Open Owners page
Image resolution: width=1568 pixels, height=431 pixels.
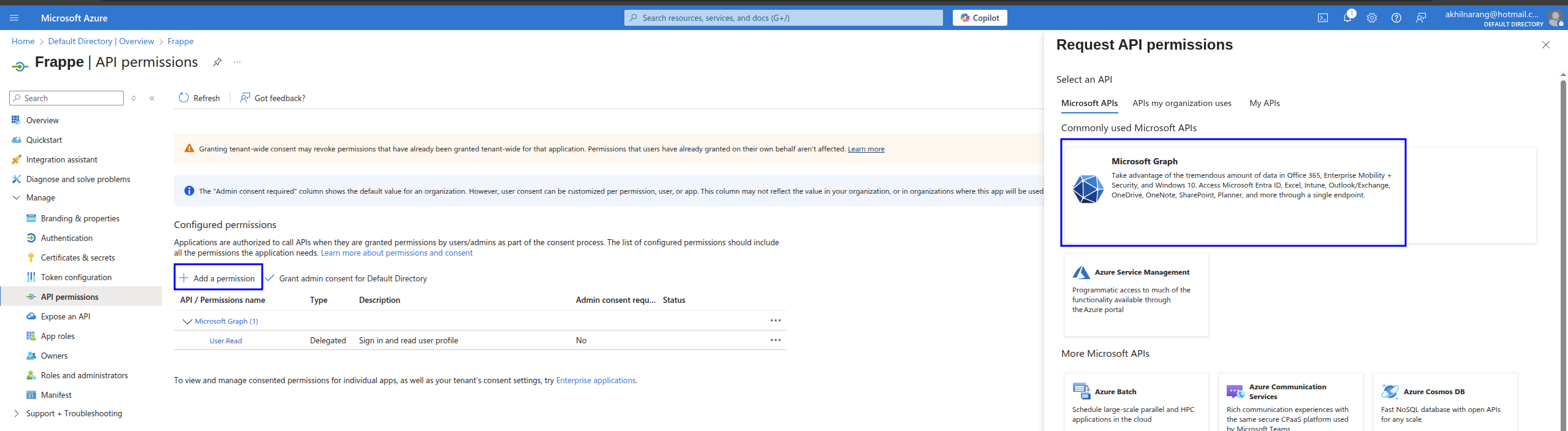click(54, 356)
